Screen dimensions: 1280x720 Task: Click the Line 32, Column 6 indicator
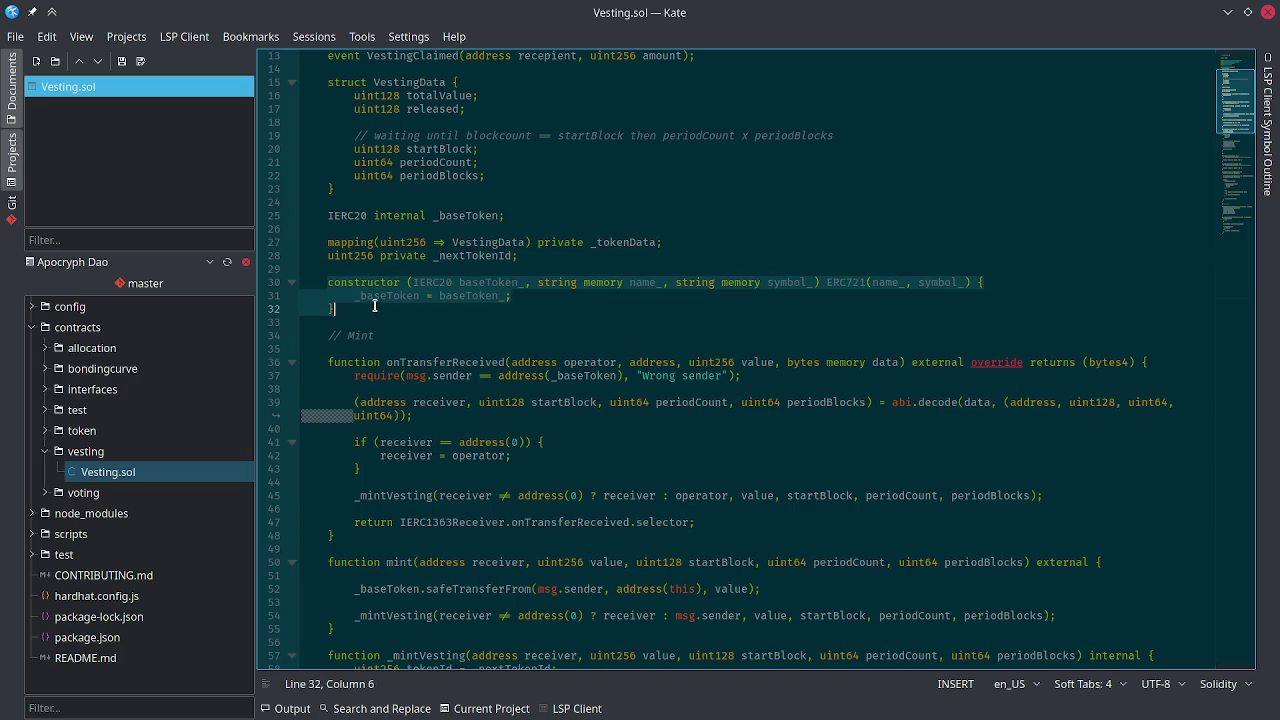pyautogui.click(x=329, y=684)
